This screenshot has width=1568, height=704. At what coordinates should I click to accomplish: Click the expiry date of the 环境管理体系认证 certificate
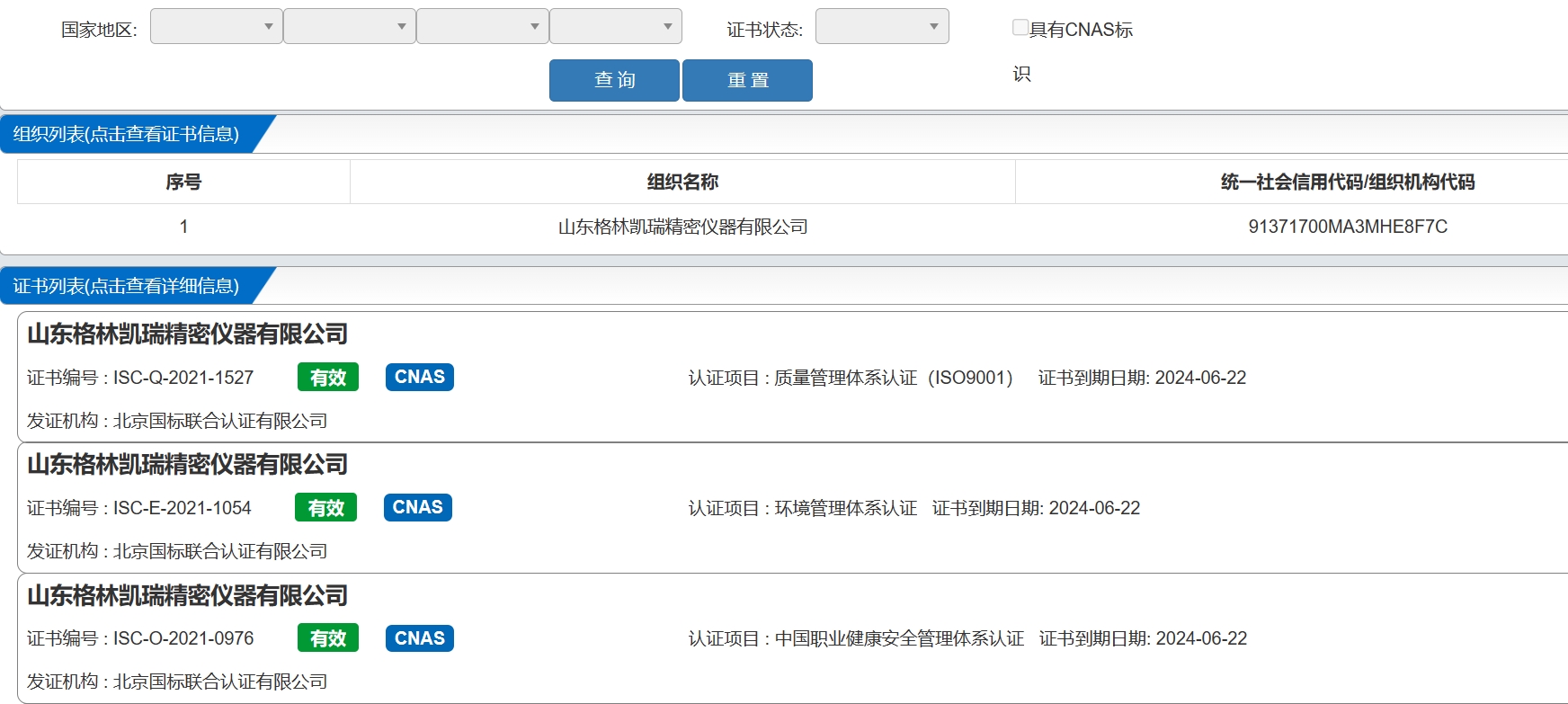point(1094,508)
